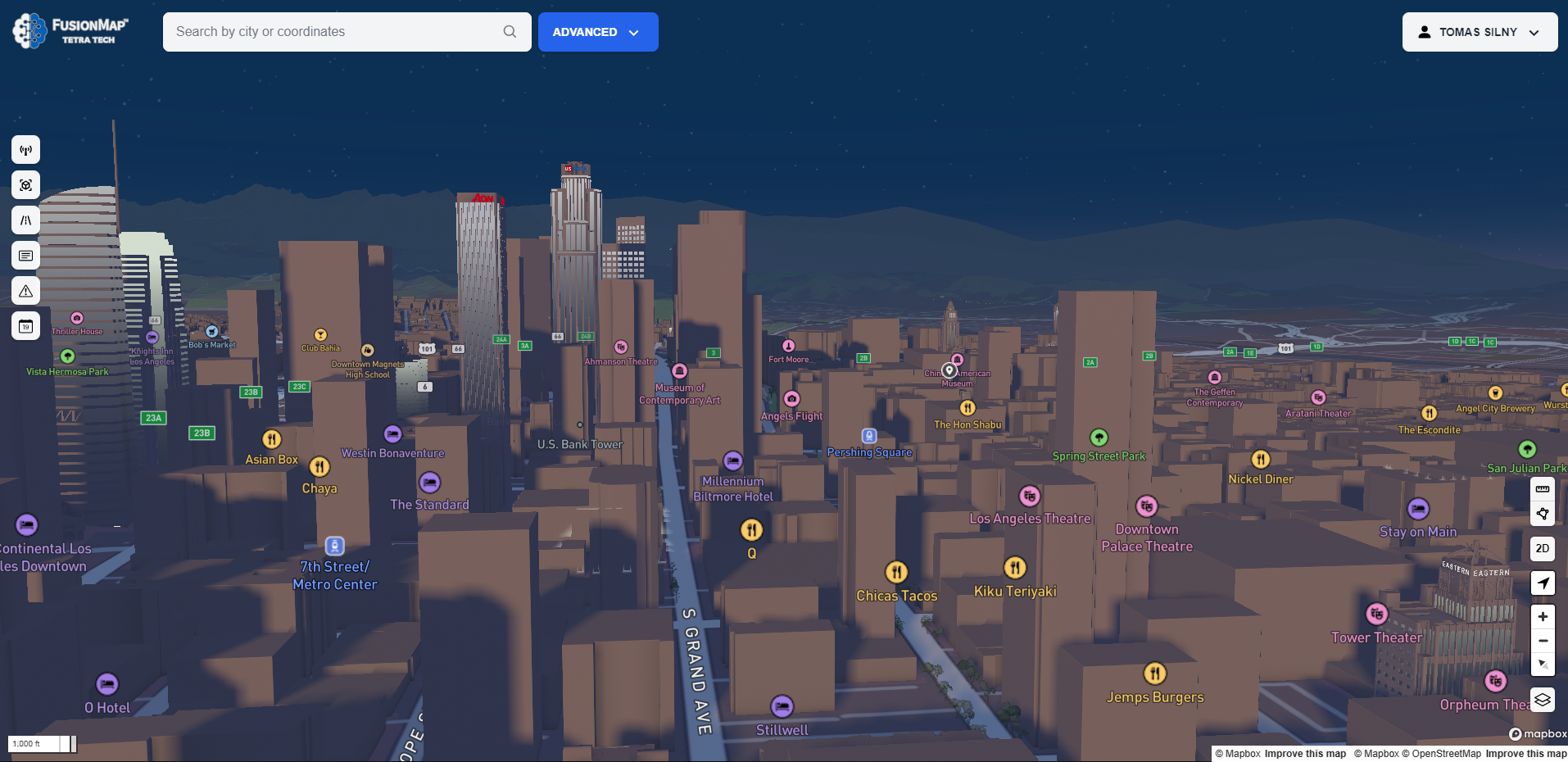Click the Stay on Main hotel marker
Viewport: 1568px width, 762px height.
[x=1418, y=509]
